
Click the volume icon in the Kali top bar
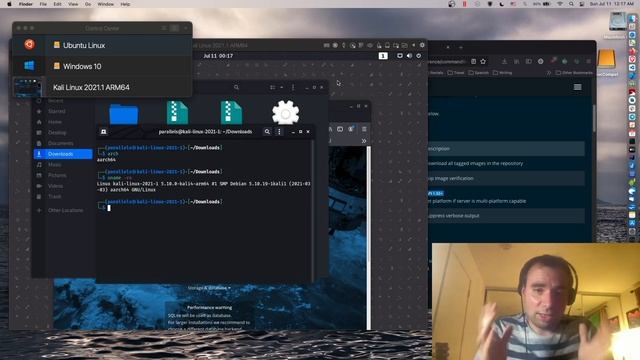(409, 56)
